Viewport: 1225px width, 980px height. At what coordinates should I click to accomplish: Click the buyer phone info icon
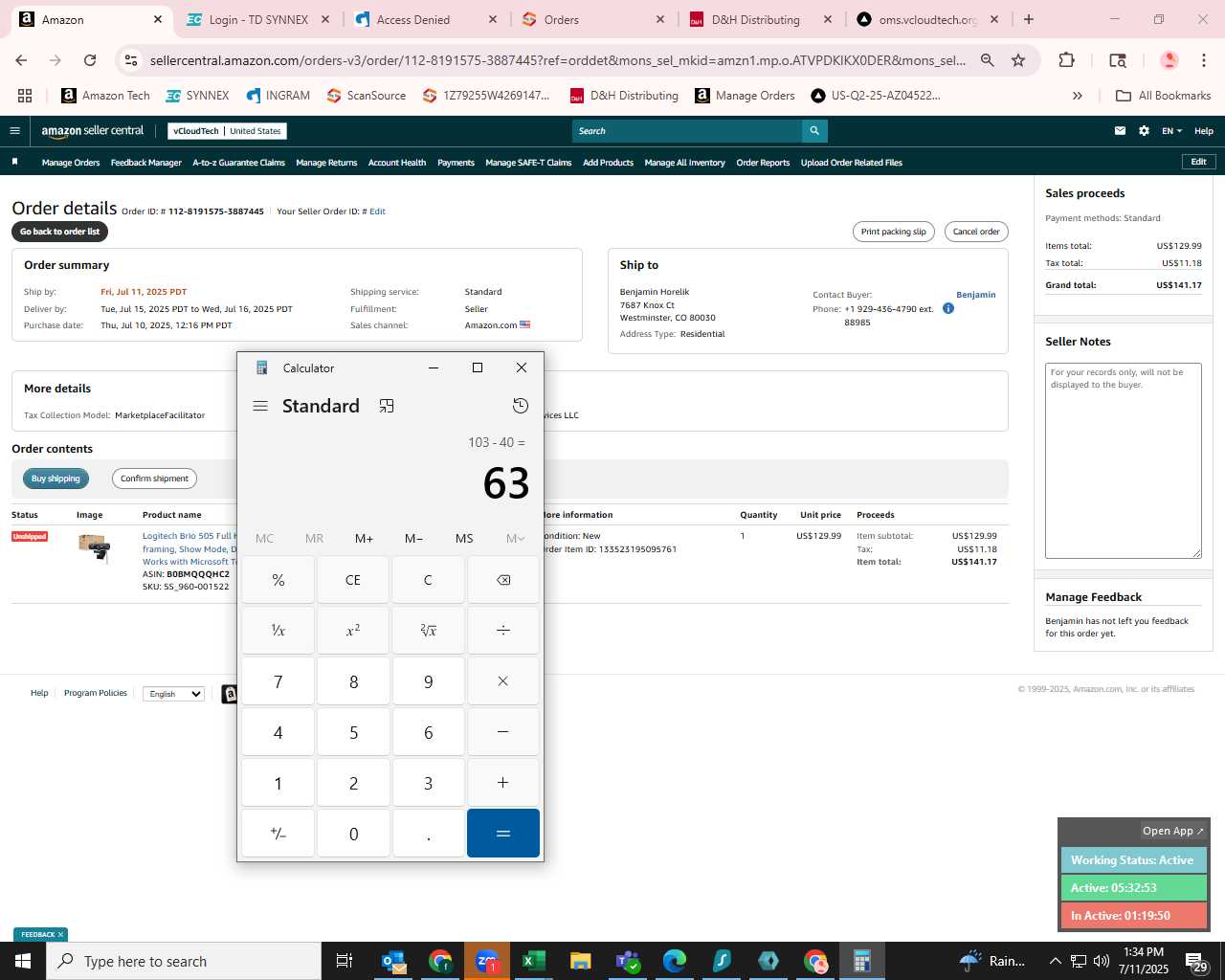(948, 308)
